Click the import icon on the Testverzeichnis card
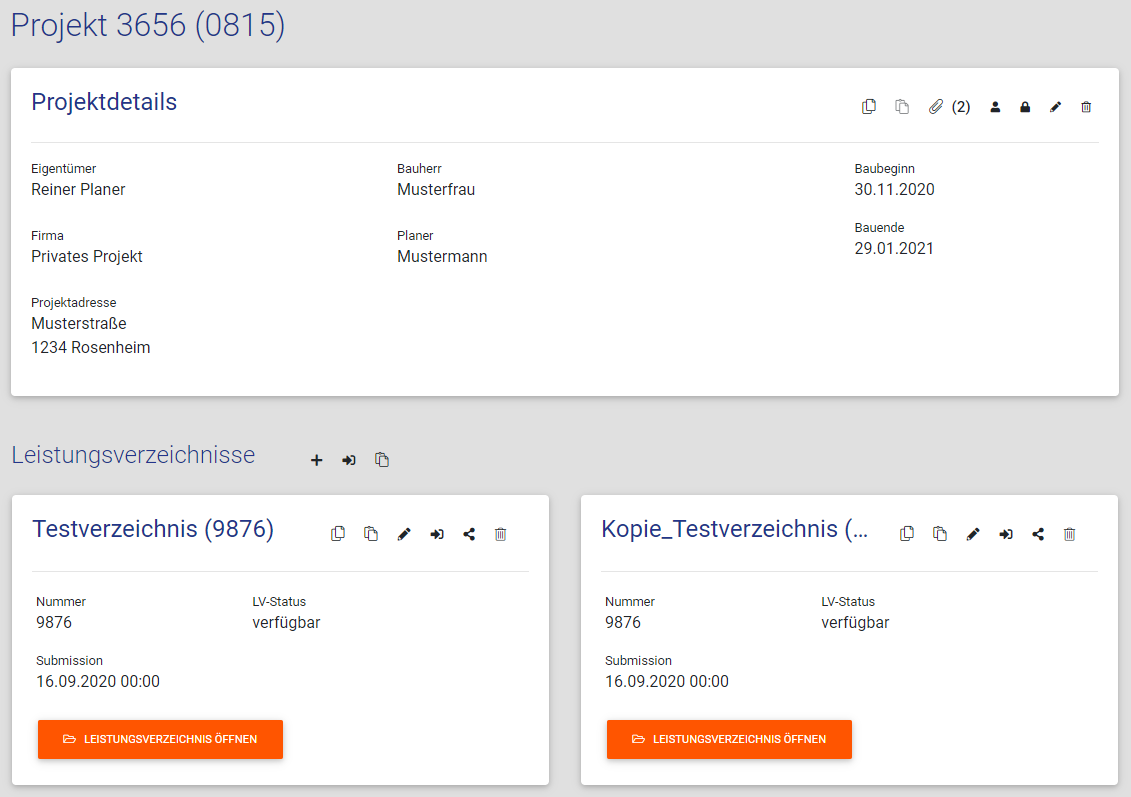1131x797 pixels. pyautogui.click(x=437, y=534)
